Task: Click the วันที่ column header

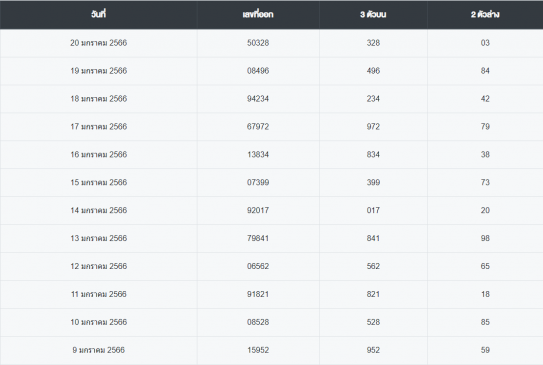Action: [x=99, y=14]
